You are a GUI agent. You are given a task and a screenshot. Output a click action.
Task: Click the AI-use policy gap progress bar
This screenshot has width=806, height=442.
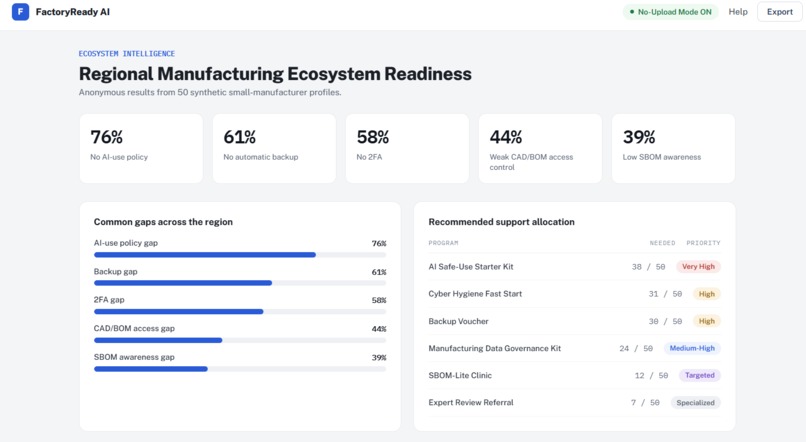240,255
